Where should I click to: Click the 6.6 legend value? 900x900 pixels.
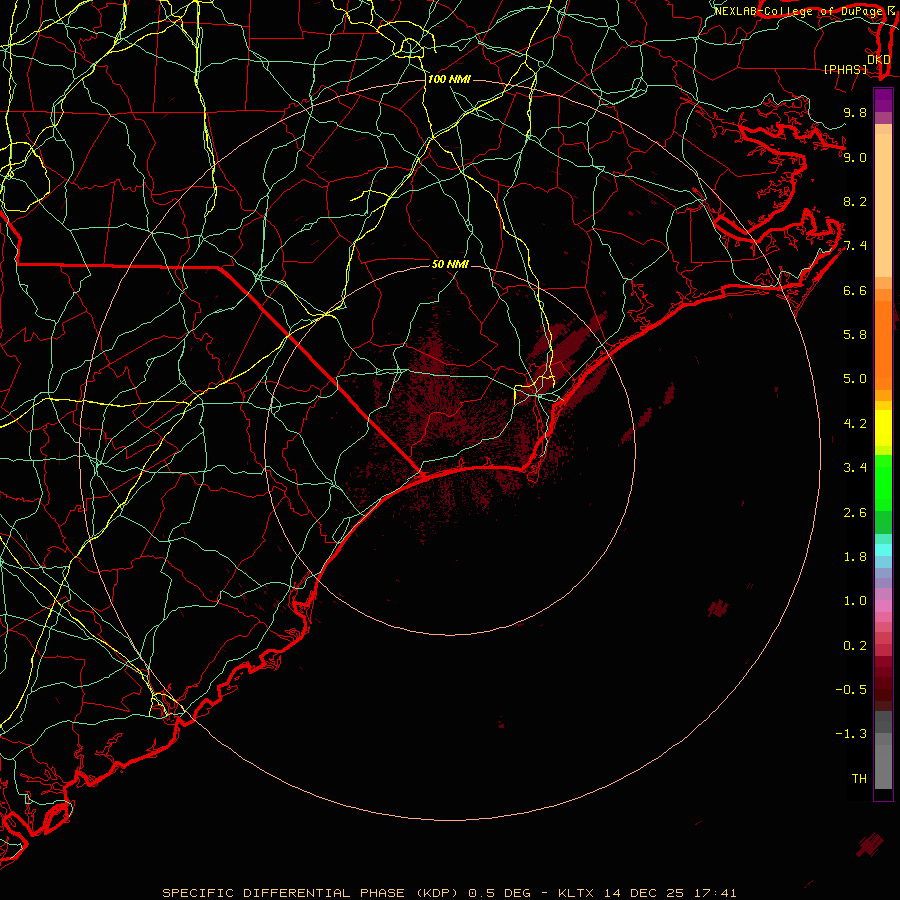[x=855, y=290]
